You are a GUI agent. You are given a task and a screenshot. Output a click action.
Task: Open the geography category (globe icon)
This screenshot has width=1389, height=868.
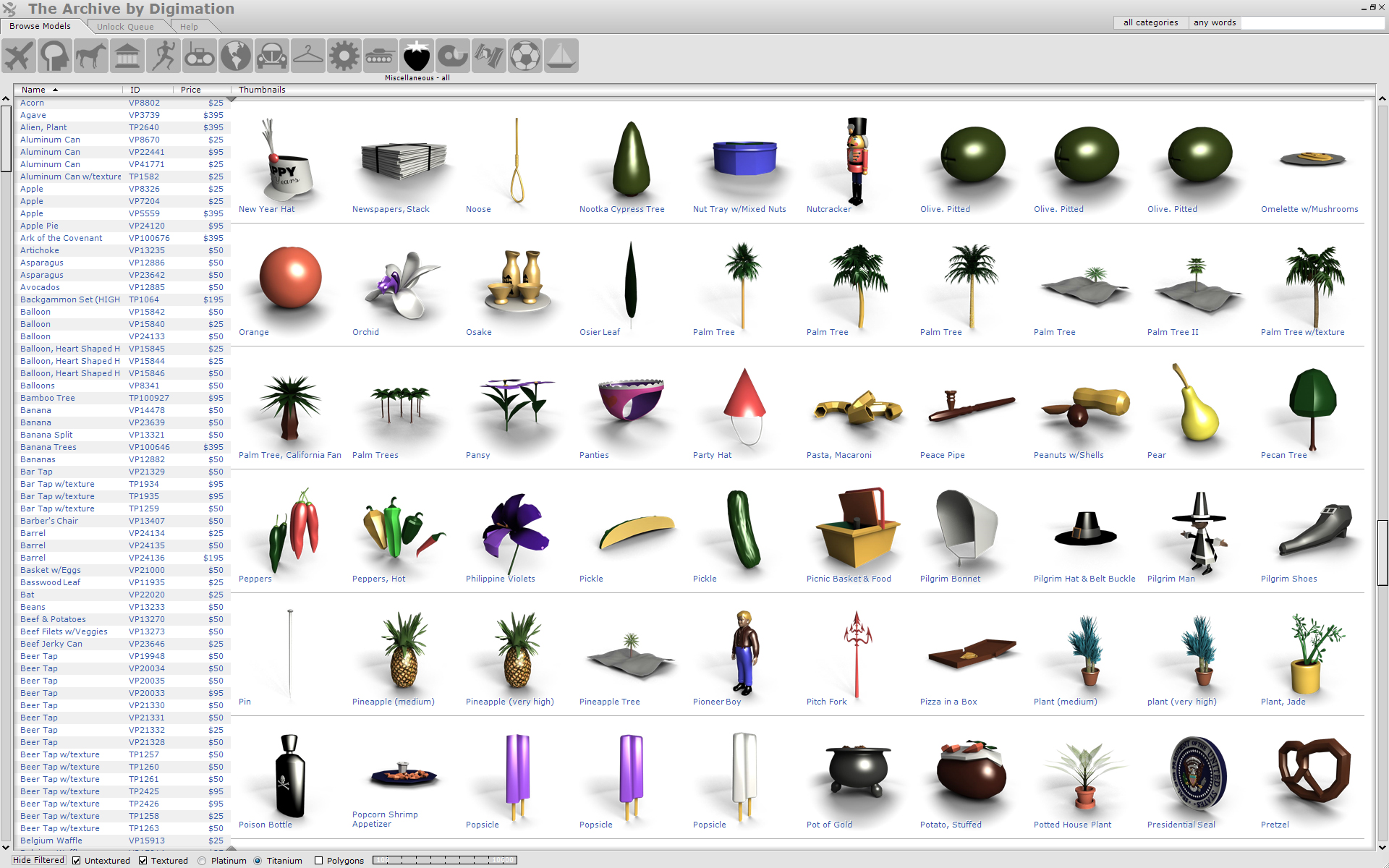click(x=236, y=56)
